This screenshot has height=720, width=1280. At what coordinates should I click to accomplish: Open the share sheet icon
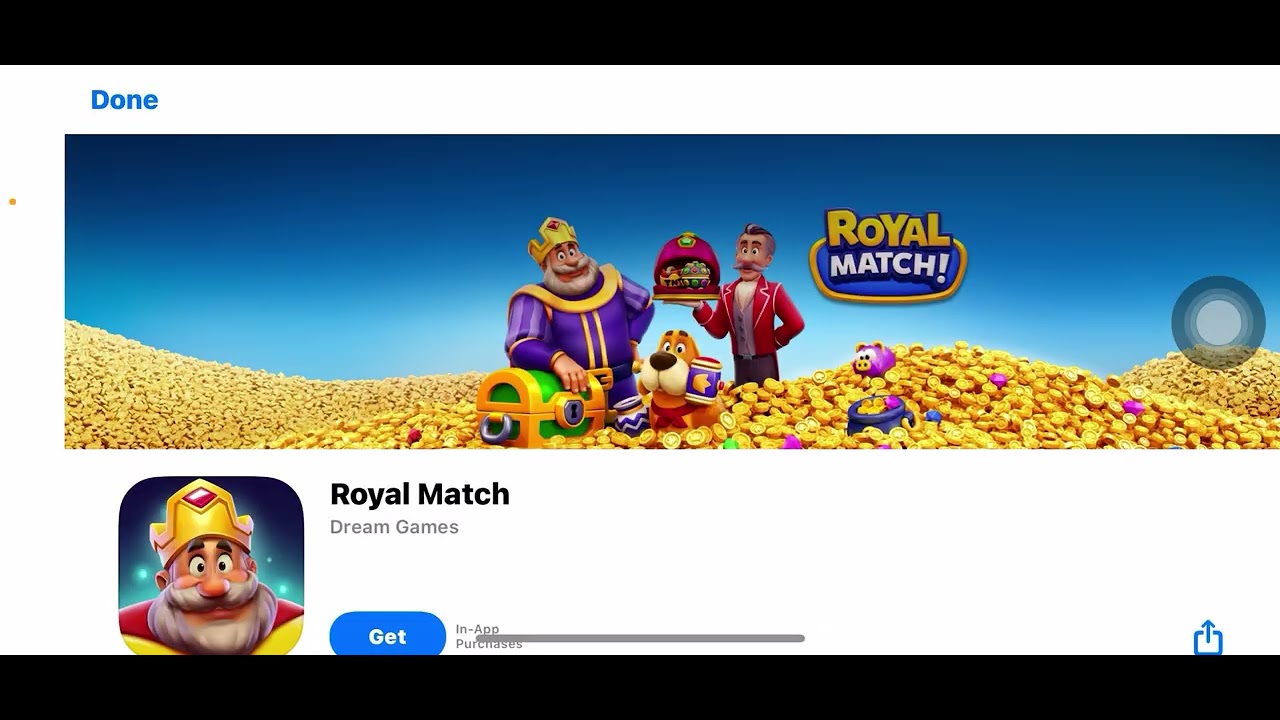1208,637
